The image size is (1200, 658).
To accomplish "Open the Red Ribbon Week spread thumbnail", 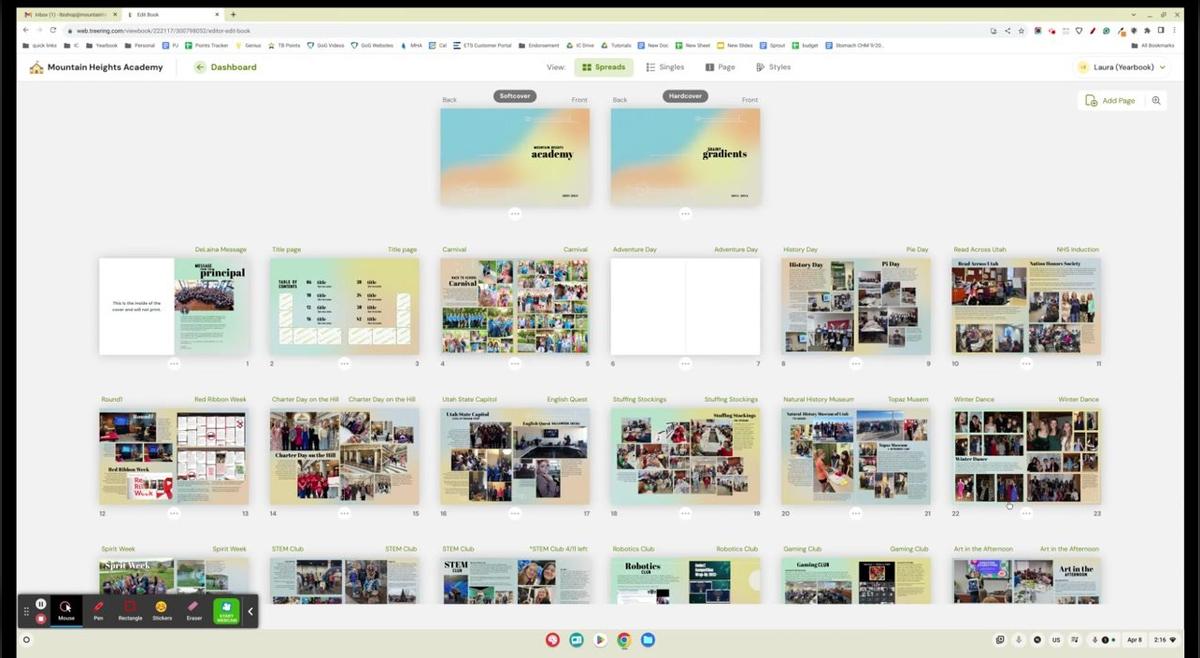I will click(174, 456).
